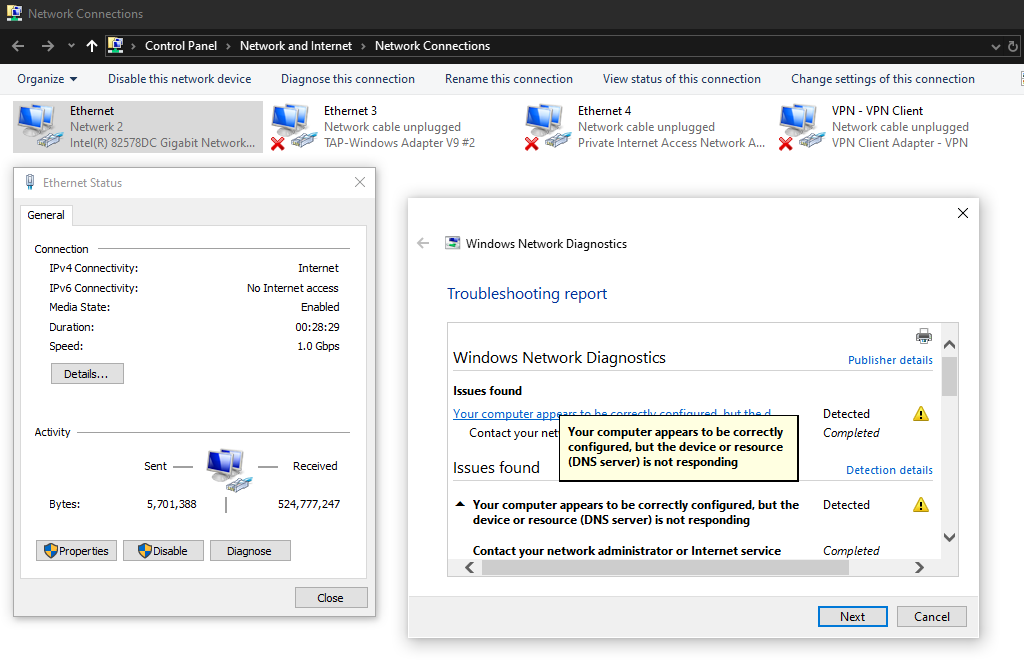Click Diagnose this connection in toolbar
This screenshot has height=664, width=1024.
(x=347, y=79)
